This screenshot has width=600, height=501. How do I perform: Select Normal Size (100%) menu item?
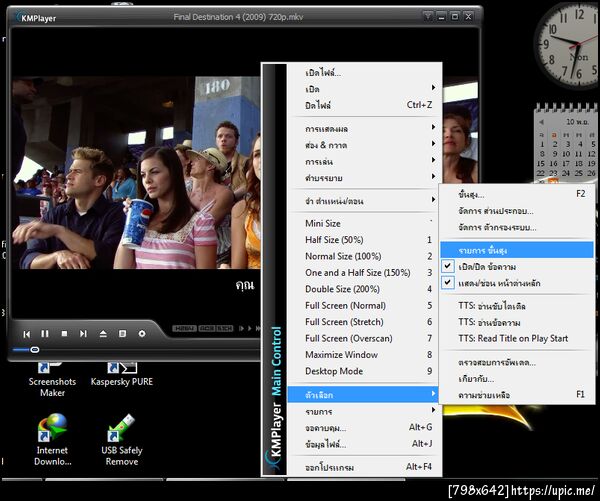click(x=364, y=256)
